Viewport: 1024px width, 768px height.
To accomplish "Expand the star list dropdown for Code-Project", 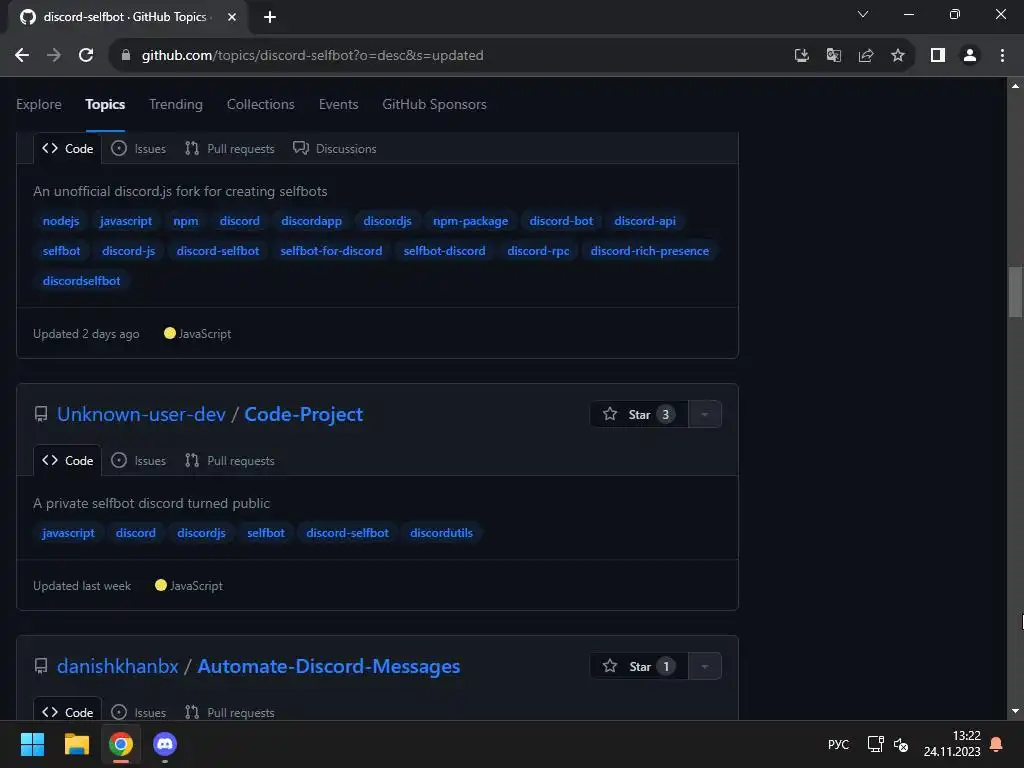I will tap(705, 415).
